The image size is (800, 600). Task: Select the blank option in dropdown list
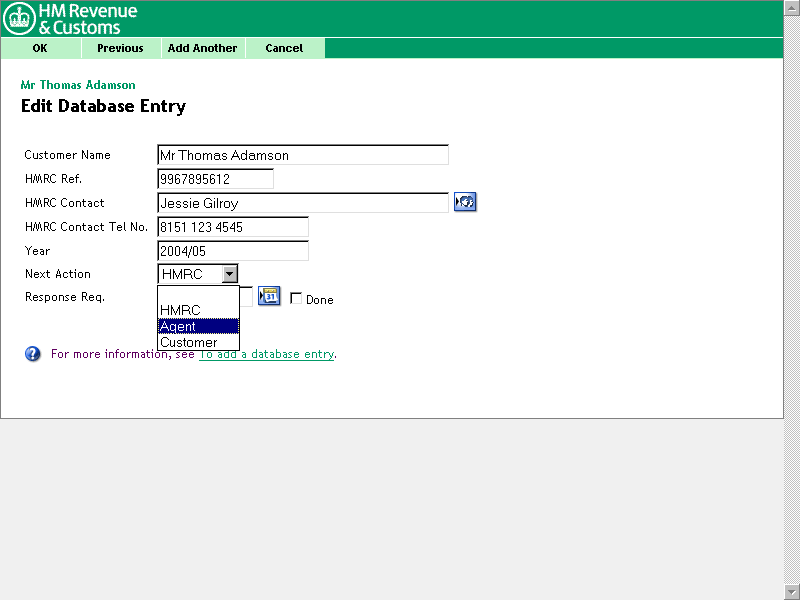[x=198, y=295]
